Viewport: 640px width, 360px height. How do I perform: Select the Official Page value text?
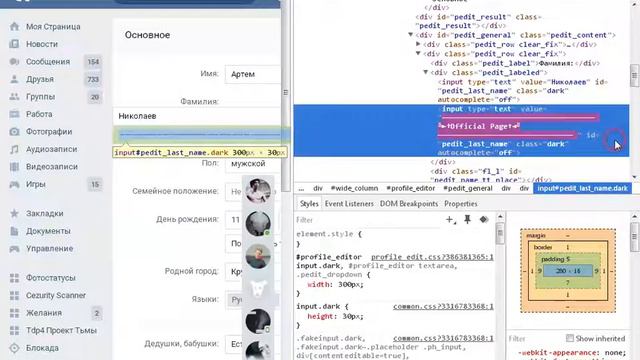480,127
